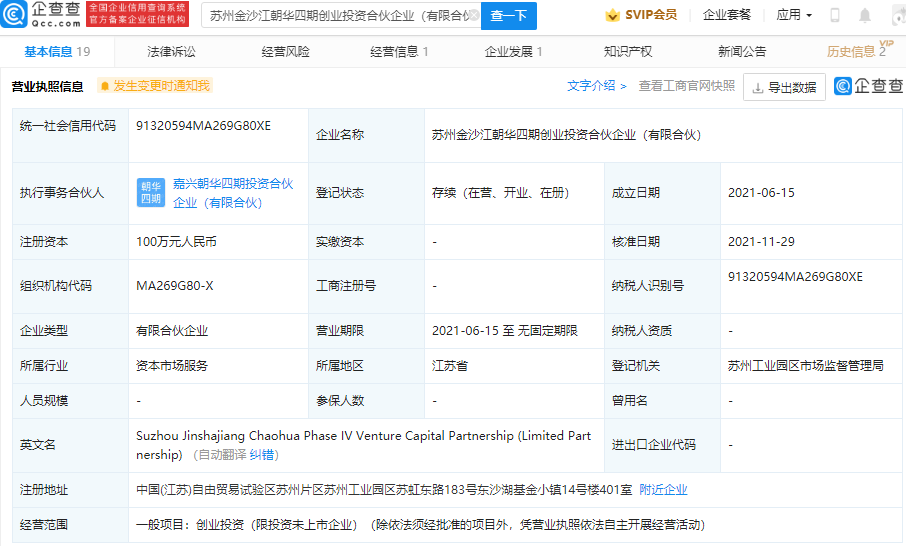The image size is (906, 546).
Task: Select 企业类型 value 有限合伙企业
Action: pos(172,330)
